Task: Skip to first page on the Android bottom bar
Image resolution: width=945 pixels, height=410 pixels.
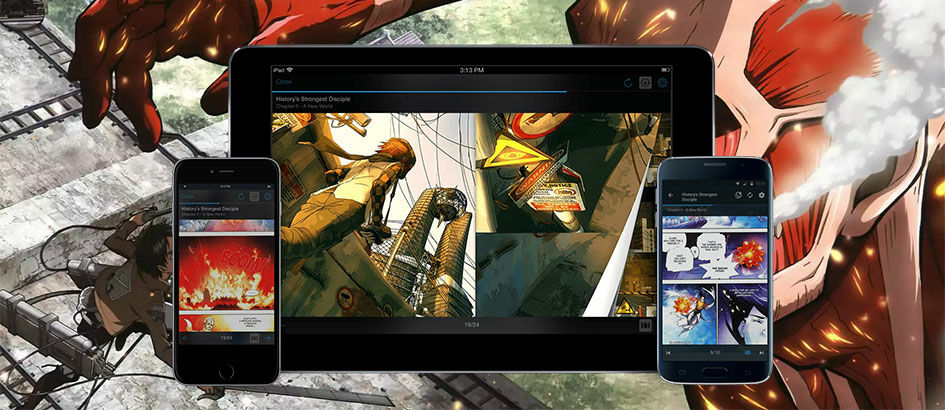Action: [x=668, y=352]
